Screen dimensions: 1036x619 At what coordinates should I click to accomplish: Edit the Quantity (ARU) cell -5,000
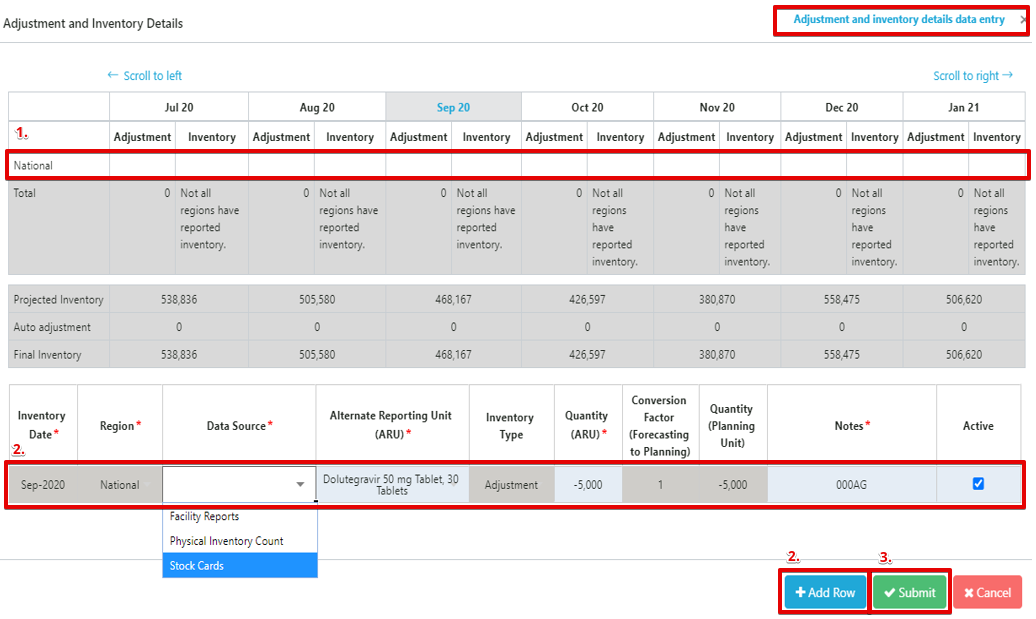click(588, 484)
